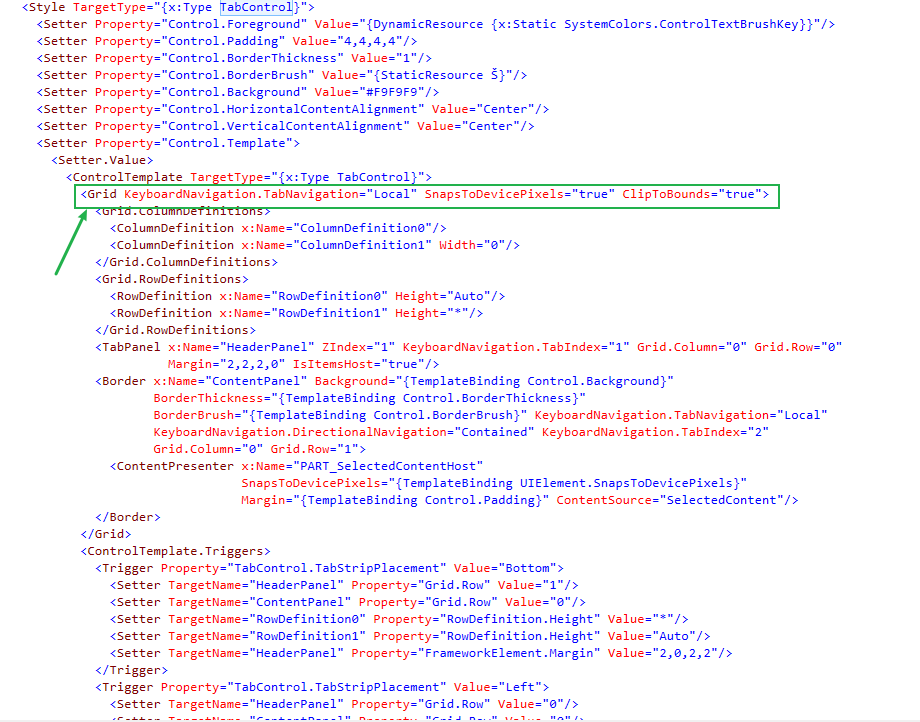Click the Control.Foreground setter property value
This screenshot has height=722, width=920.
(237, 25)
